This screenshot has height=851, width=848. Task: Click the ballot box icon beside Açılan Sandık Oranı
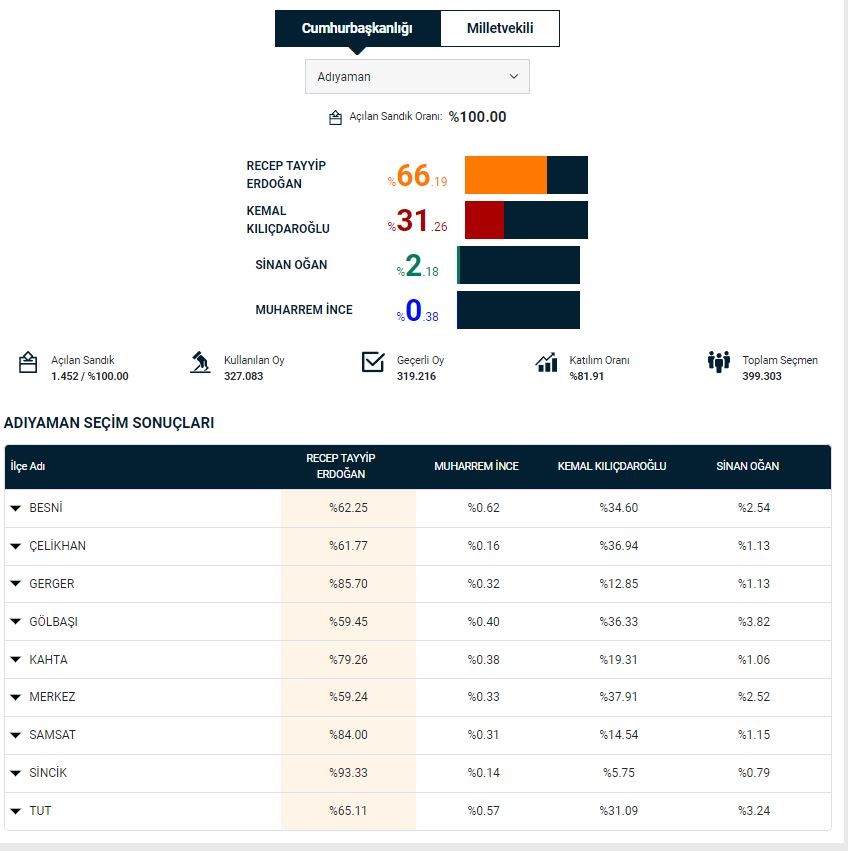(x=335, y=118)
